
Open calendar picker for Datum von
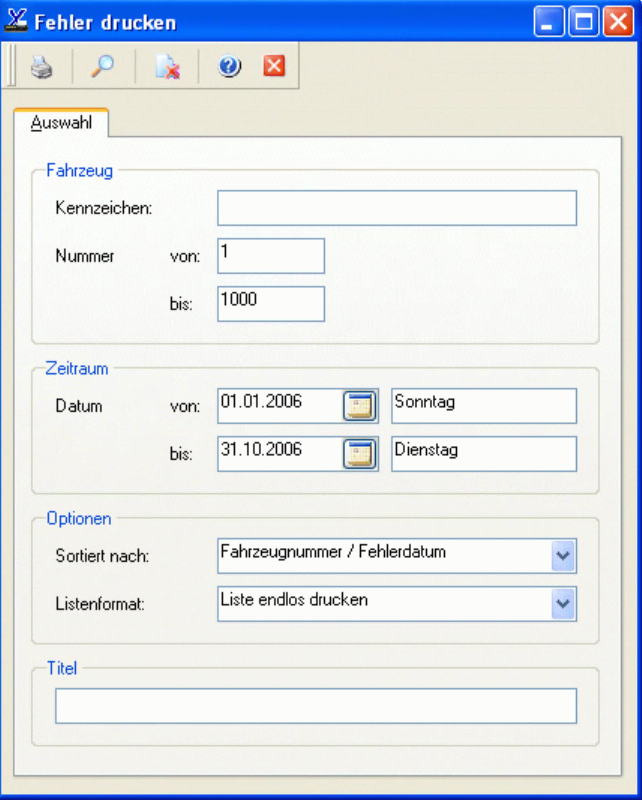[x=360, y=406]
